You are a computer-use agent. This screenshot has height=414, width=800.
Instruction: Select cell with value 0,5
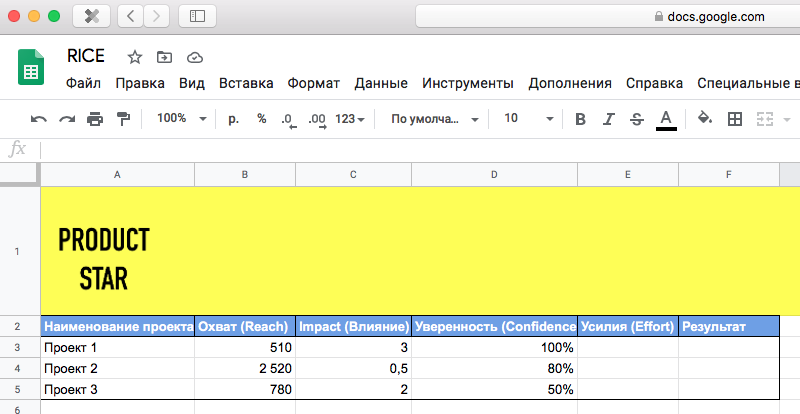click(354, 369)
